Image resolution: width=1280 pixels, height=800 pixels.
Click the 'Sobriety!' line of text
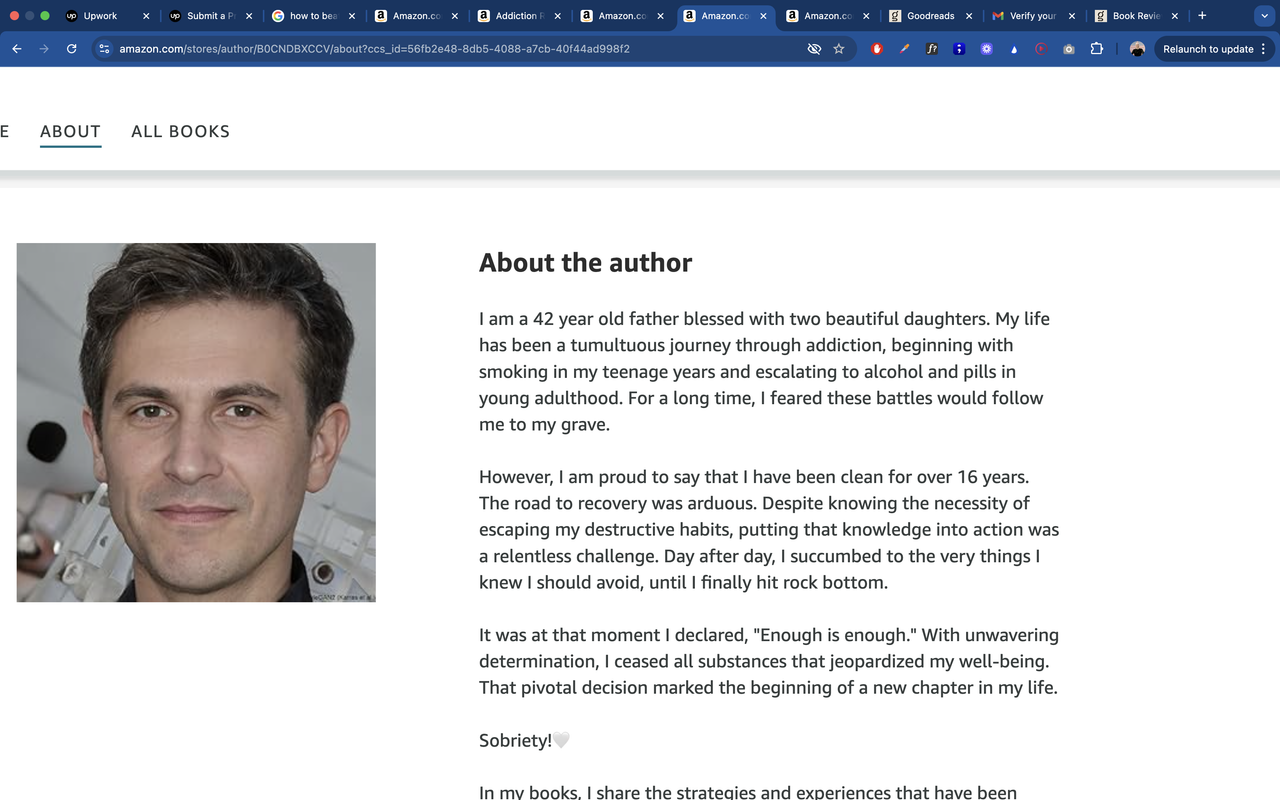click(524, 740)
